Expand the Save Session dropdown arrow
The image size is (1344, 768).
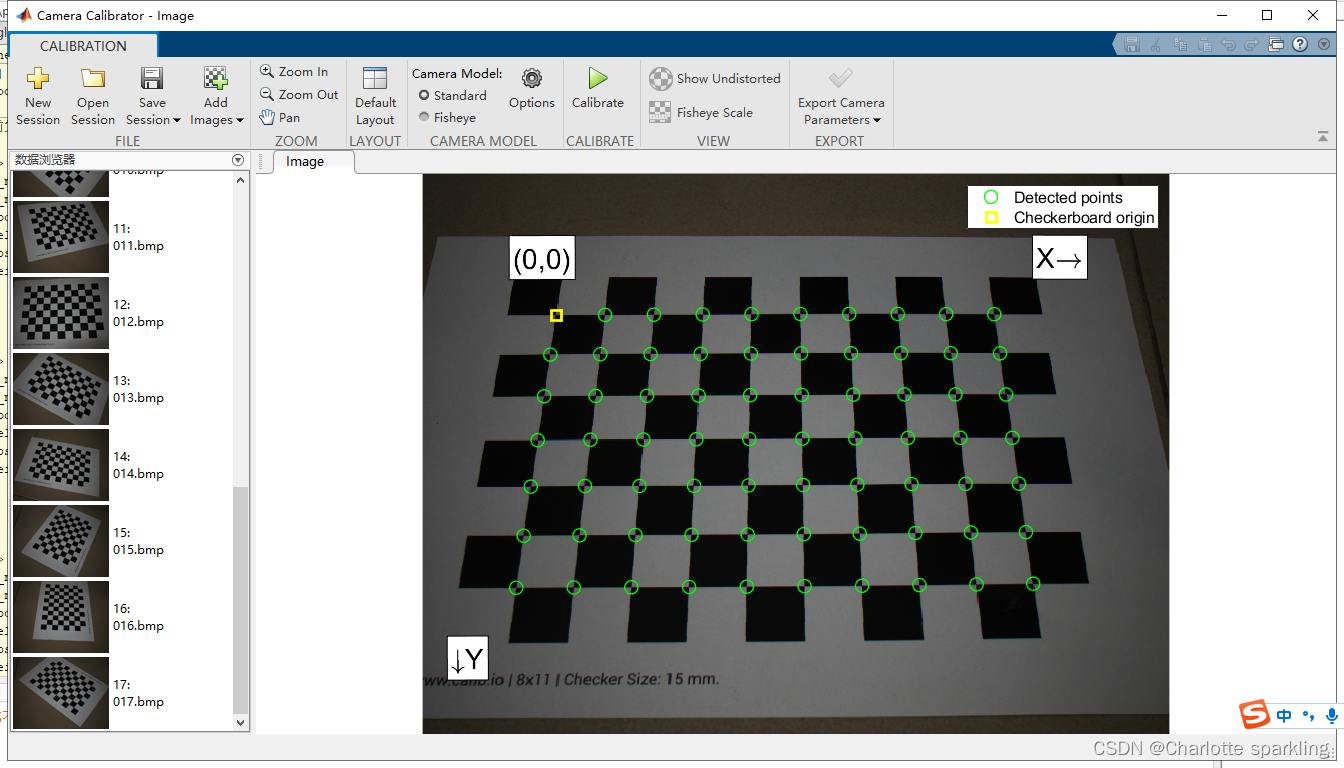[177, 121]
